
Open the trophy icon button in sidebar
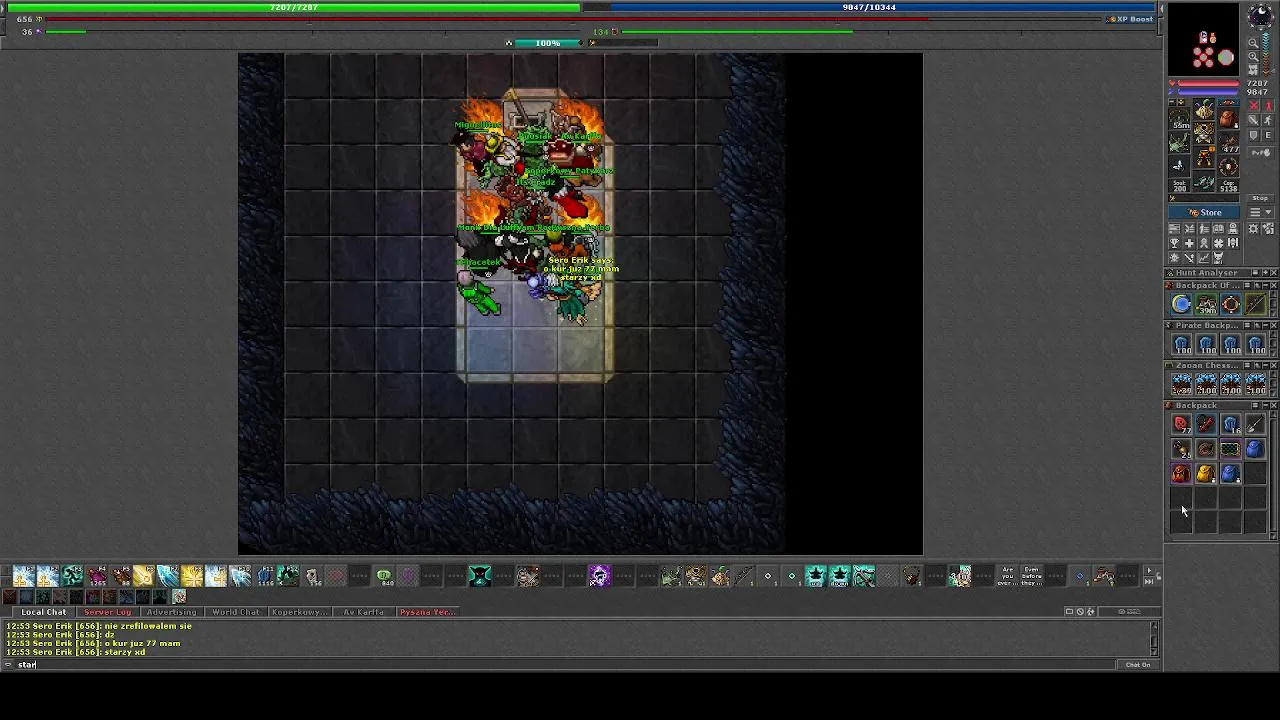tap(1175, 243)
